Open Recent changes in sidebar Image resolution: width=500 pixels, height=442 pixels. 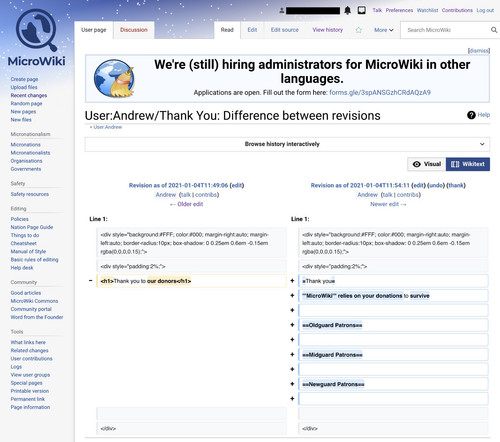click(x=29, y=95)
